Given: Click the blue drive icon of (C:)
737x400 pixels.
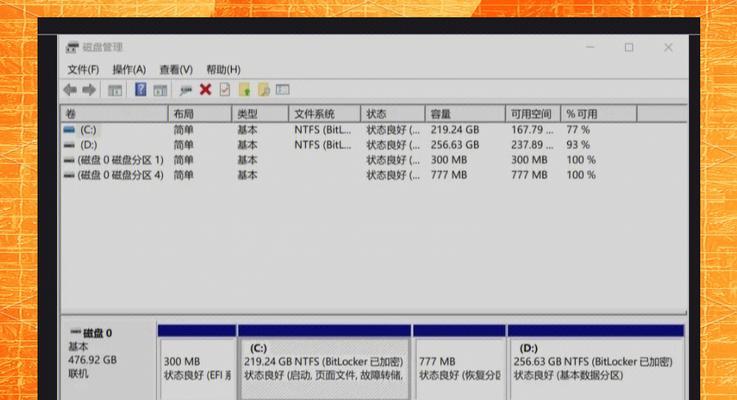Looking at the screenshot, I should point(69,130).
